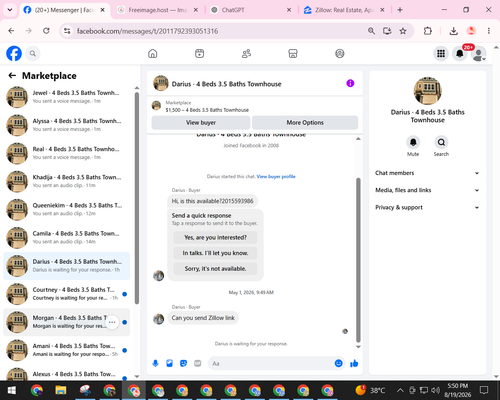The image size is (500, 400).
Task: Choose a GIF from the GIF icon
Action: (198, 363)
